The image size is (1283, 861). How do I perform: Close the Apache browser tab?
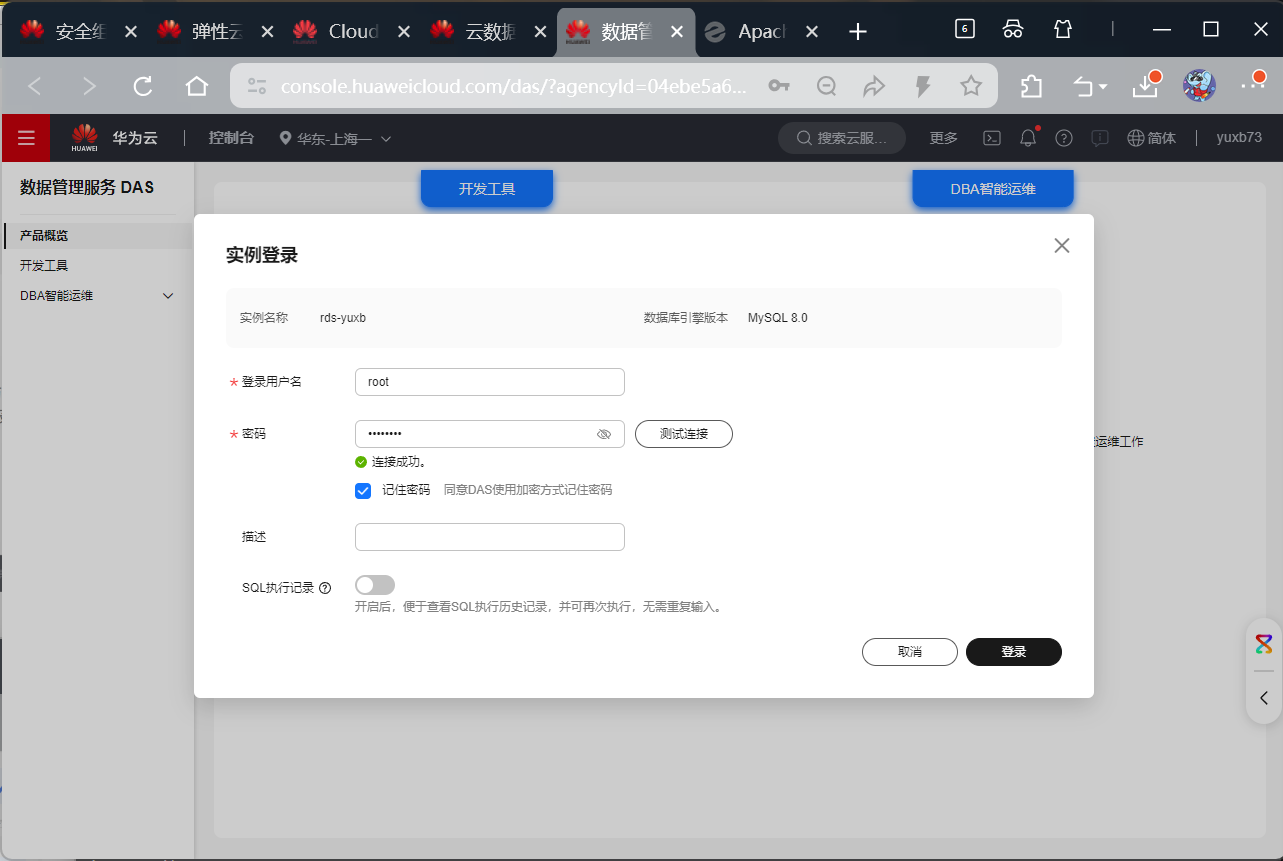pyautogui.click(x=812, y=32)
